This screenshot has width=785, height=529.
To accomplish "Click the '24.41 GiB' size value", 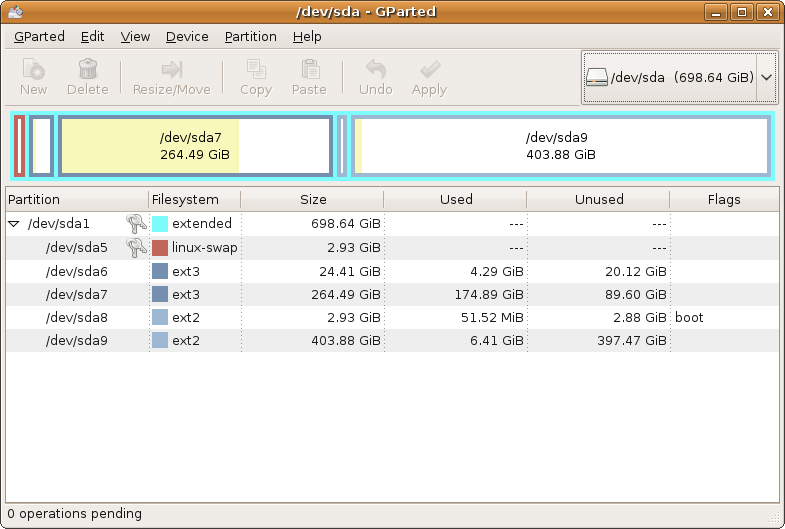I will point(349,271).
